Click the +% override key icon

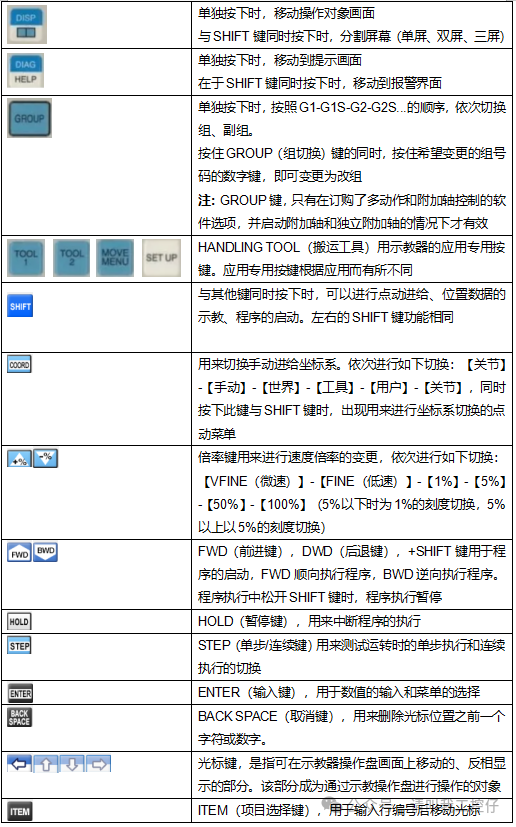tap(20, 458)
